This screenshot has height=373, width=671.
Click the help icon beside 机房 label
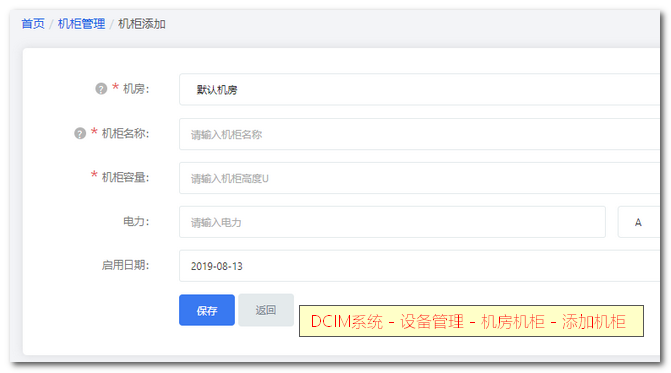click(x=101, y=89)
